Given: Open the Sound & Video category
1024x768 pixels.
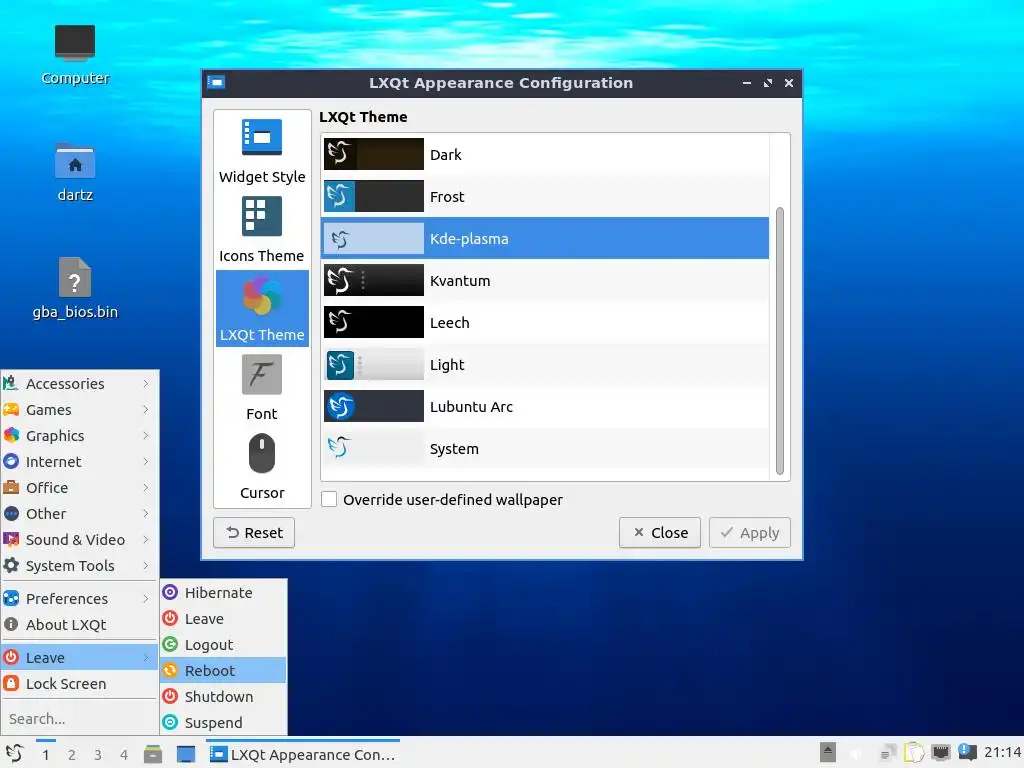Looking at the screenshot, I should 80,539.
